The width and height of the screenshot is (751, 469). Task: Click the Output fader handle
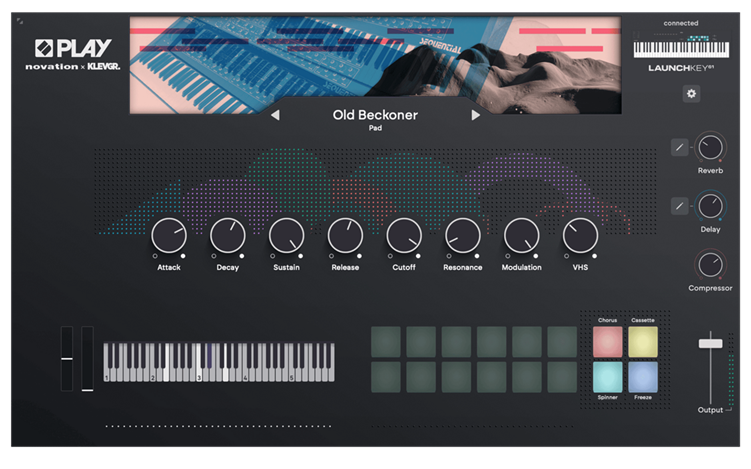[710, 343]
